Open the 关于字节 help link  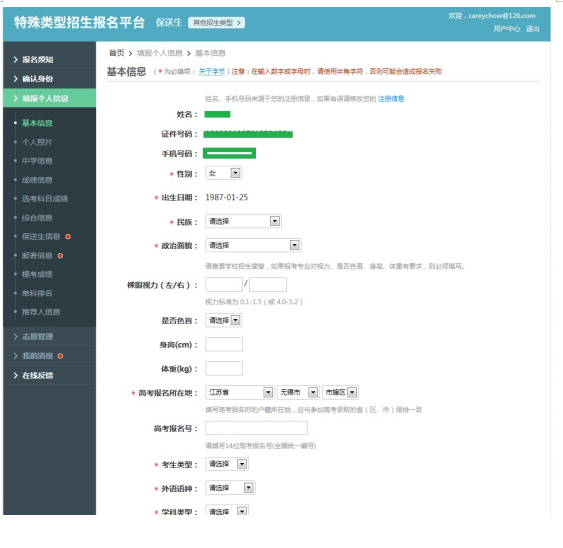point(212,71)
